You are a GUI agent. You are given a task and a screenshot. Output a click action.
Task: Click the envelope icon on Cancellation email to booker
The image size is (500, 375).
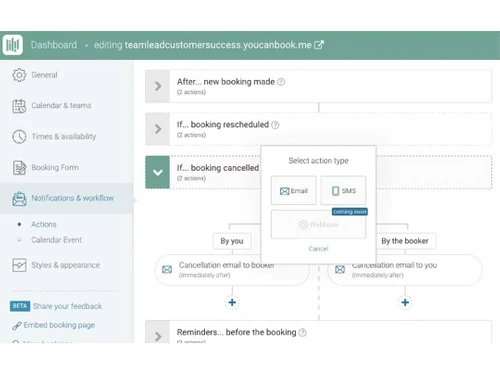coord(167,269)
